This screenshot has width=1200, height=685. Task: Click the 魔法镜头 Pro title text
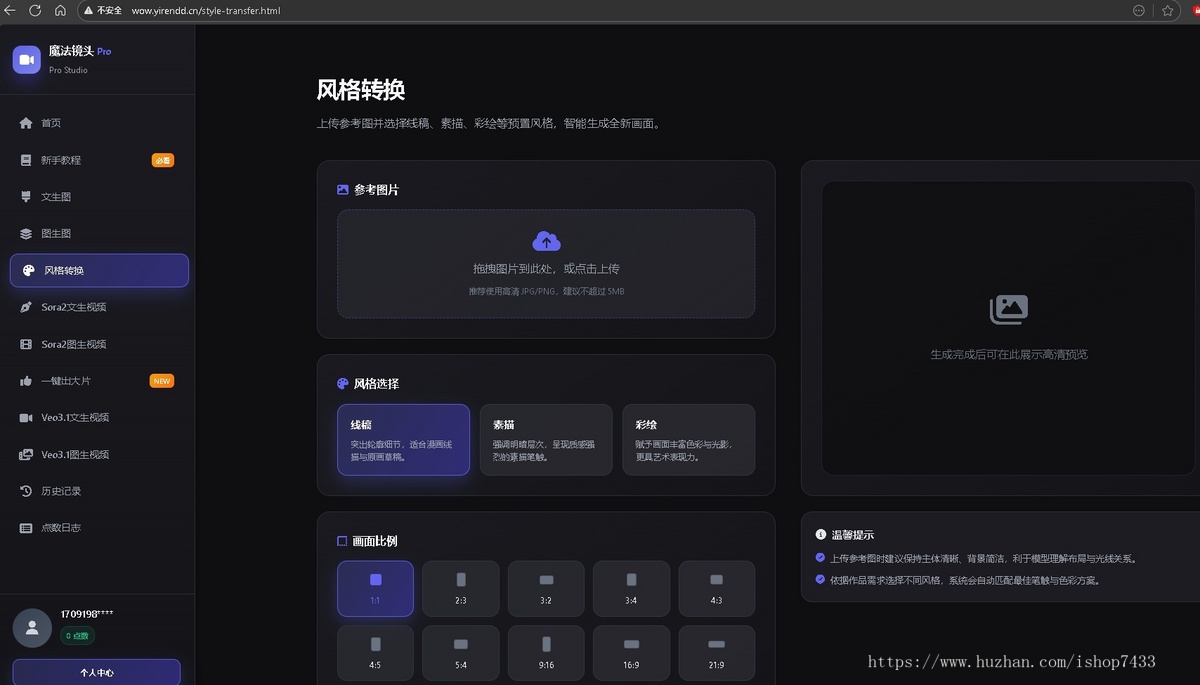80,51
